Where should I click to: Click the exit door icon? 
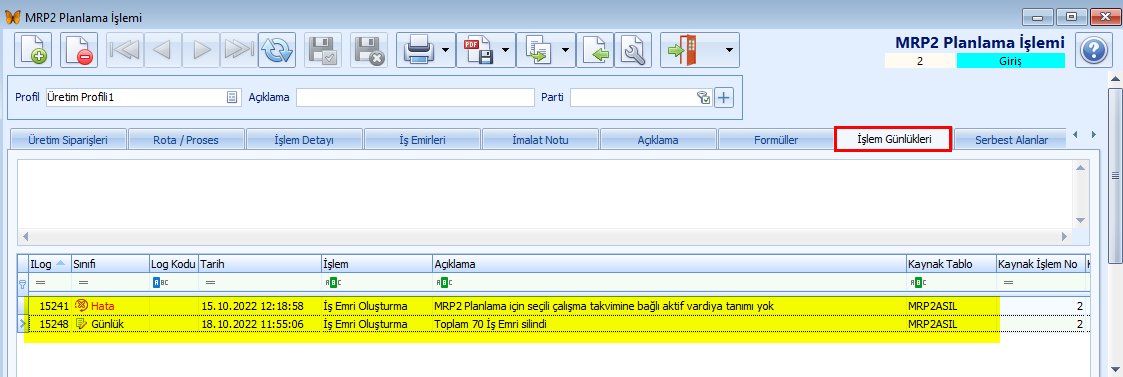[682, 50]
